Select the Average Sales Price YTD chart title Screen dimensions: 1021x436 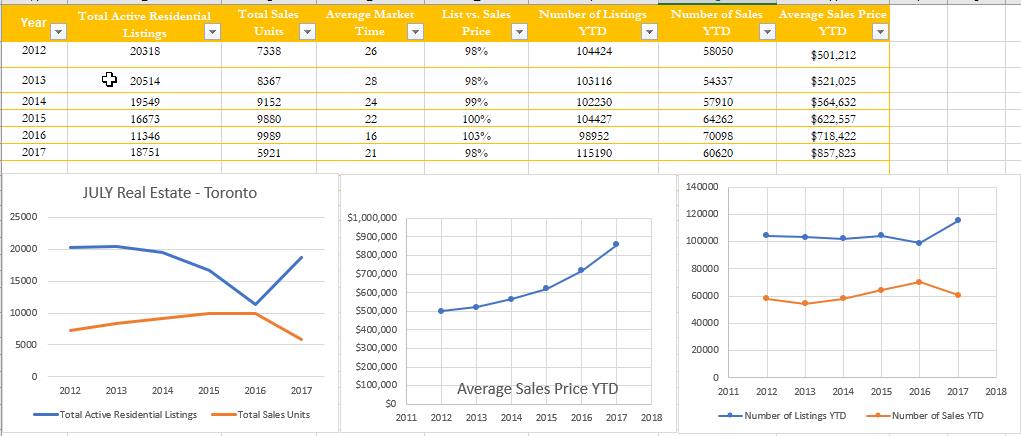coord(537,389)
